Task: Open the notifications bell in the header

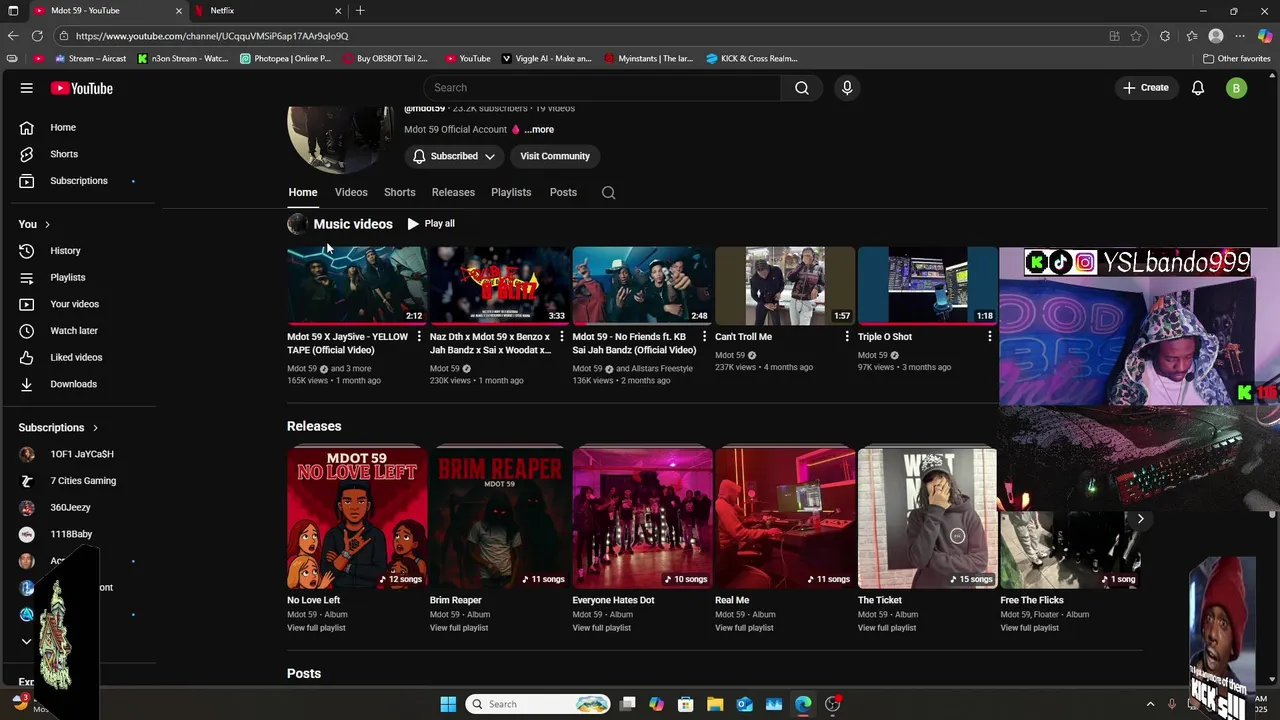Action: (x=1198, y=88)
